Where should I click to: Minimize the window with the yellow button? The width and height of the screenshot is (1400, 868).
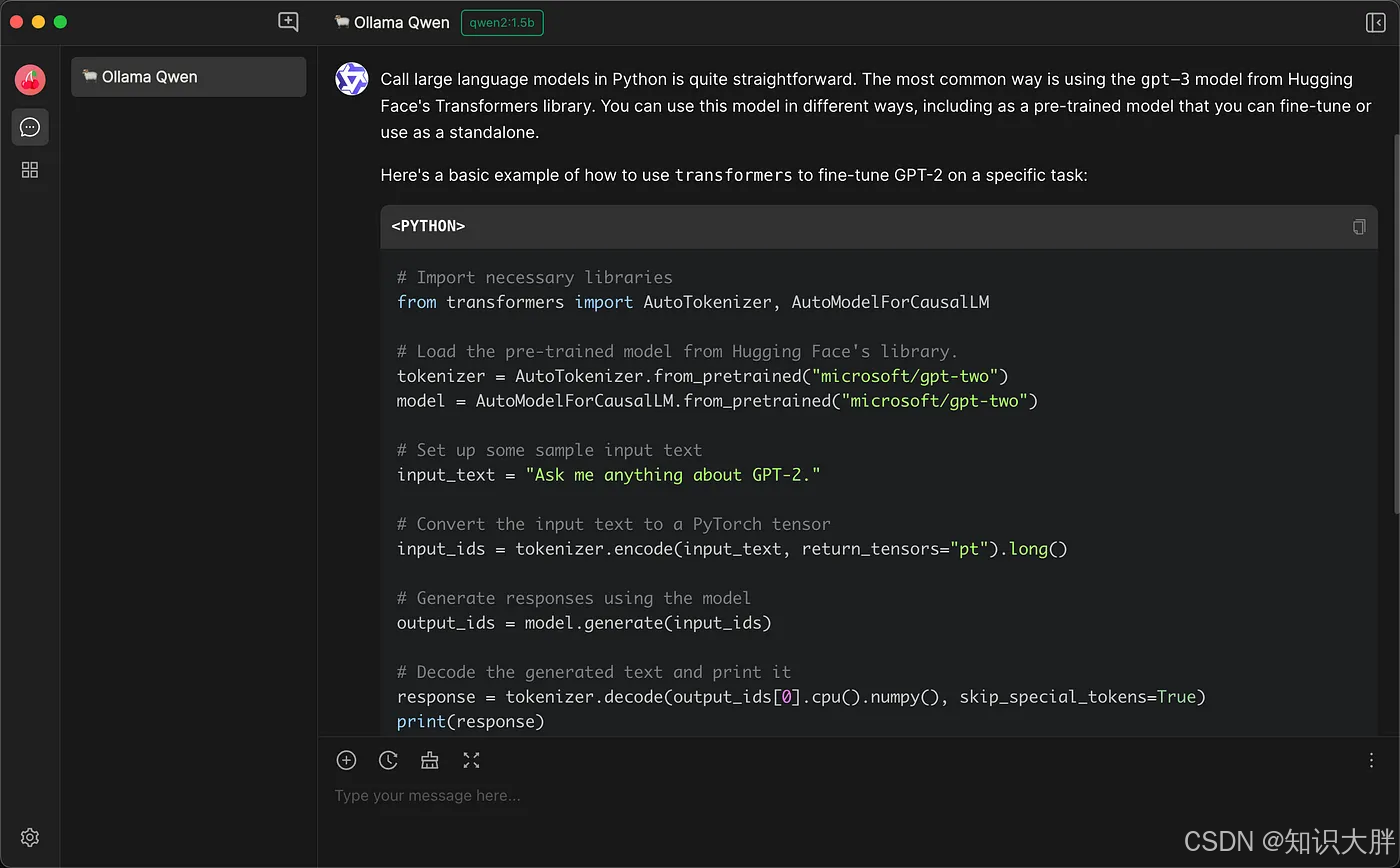click(39, 22)
